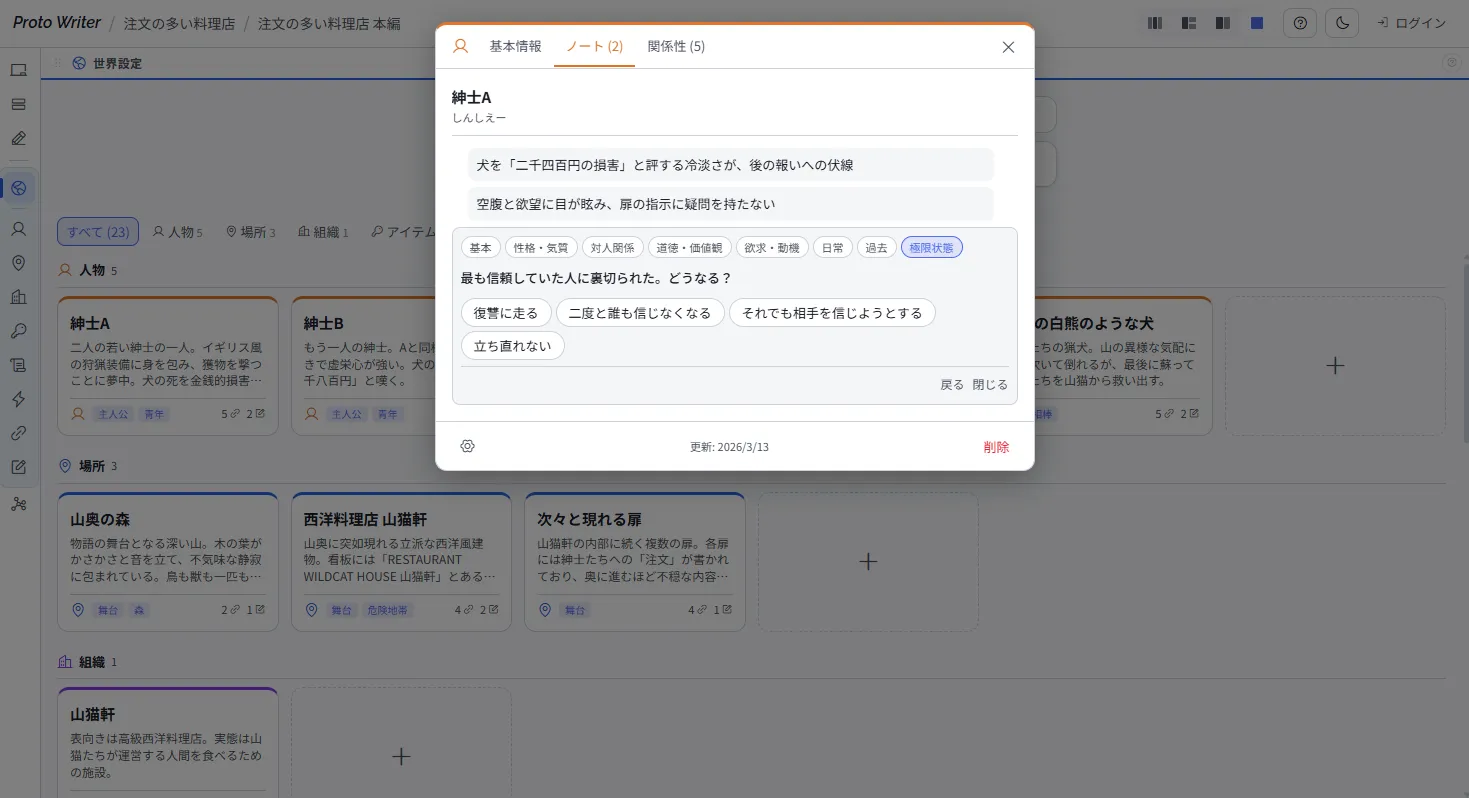This screenshot has width=1469, height=798.
Task: Select the globe World Settings icon in sidebar
Action: tap(19, 187)
